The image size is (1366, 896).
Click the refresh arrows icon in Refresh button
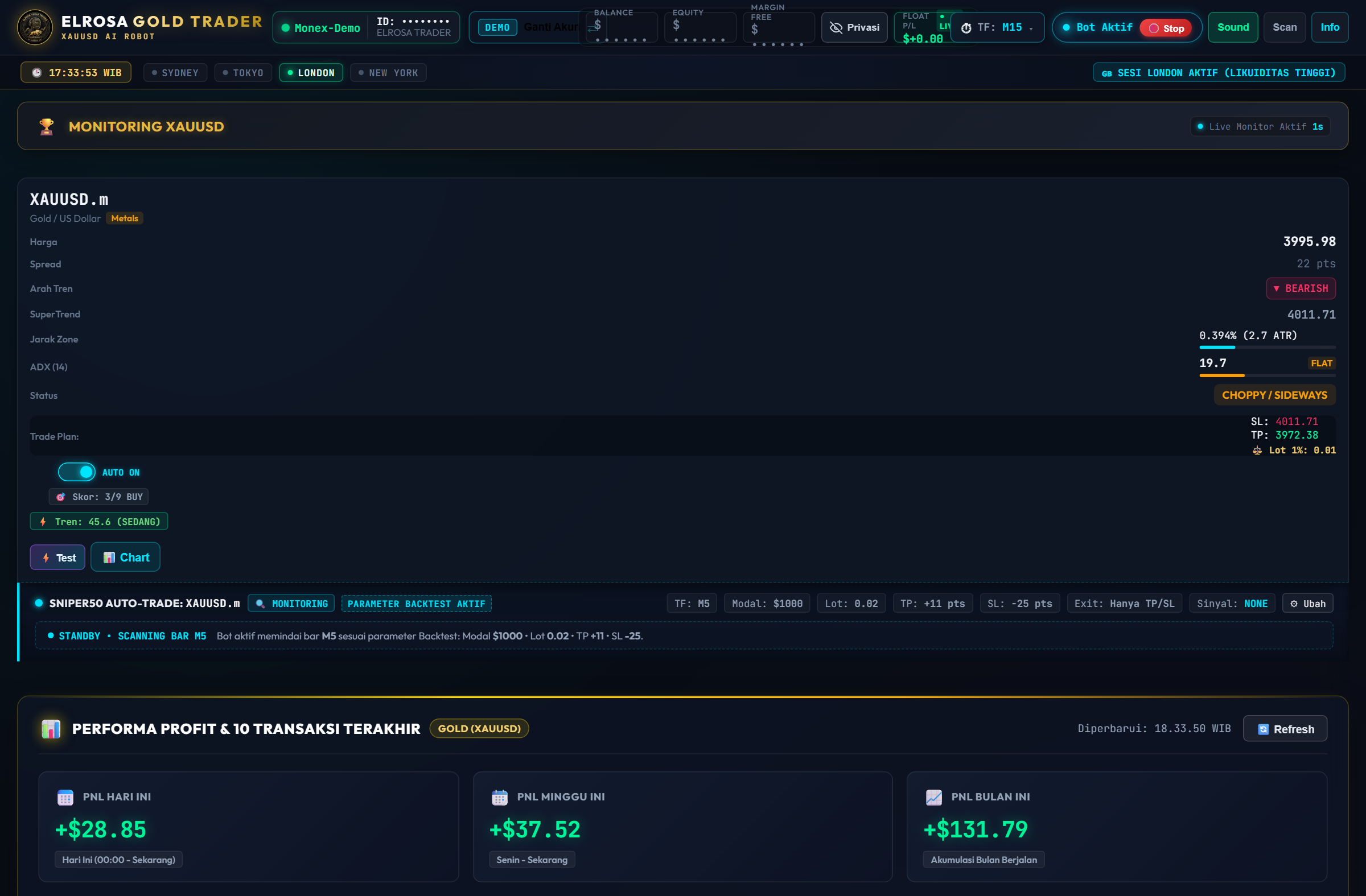tap(1263, 729)
